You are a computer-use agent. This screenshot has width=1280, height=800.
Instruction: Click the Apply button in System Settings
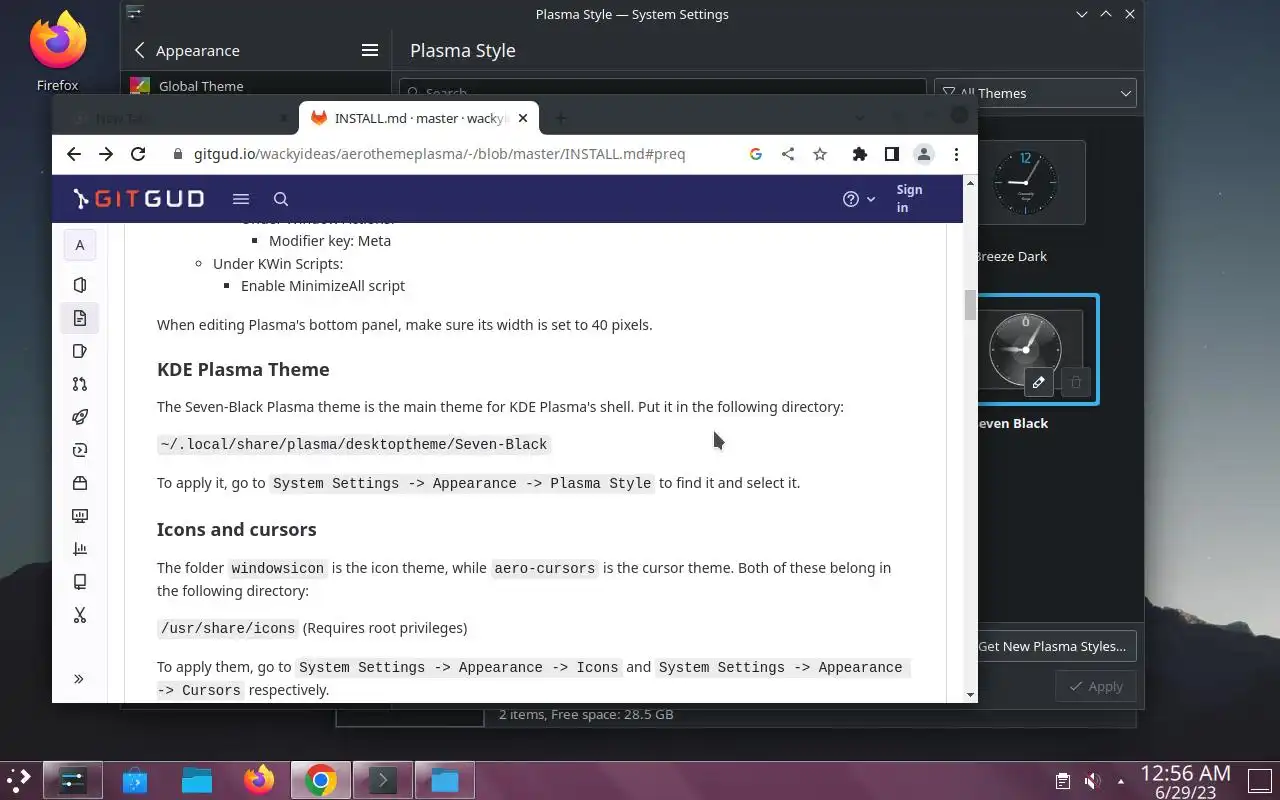point(1096,686)
